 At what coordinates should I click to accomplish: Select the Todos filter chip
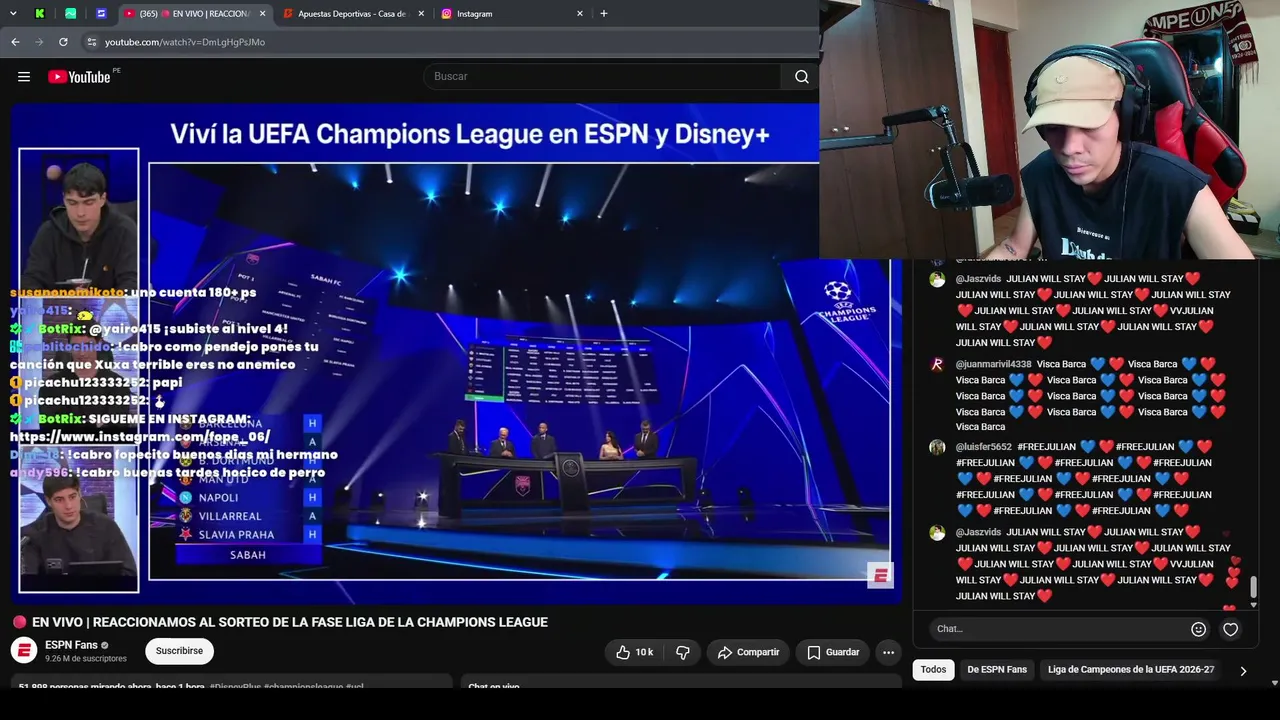pos(933,670)
